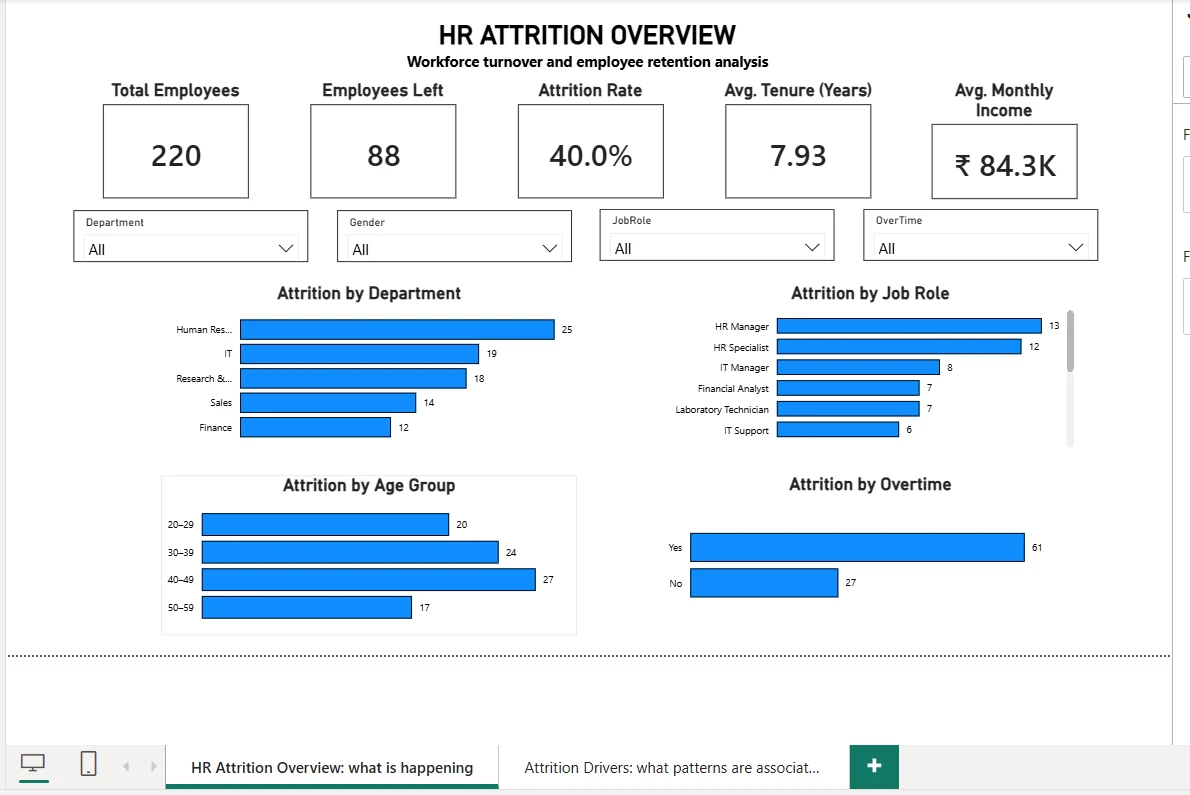Click the Total Employees label
Image resolution: width=1190 pixels, height=795 pixels.
click(175, 90)
